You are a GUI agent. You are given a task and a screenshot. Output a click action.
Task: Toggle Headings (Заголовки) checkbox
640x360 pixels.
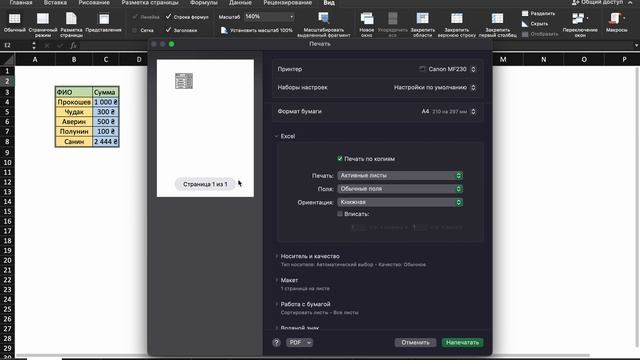point(169,30)
